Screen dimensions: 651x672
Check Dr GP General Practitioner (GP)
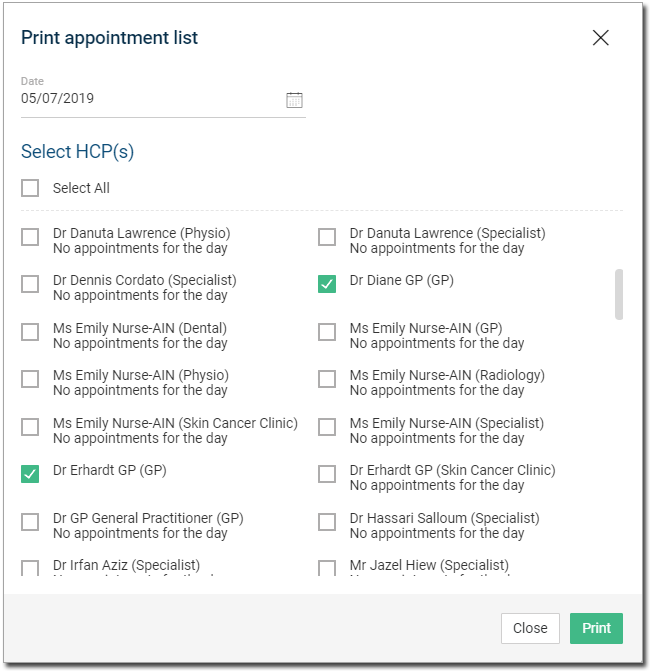[x=30, y=522]
